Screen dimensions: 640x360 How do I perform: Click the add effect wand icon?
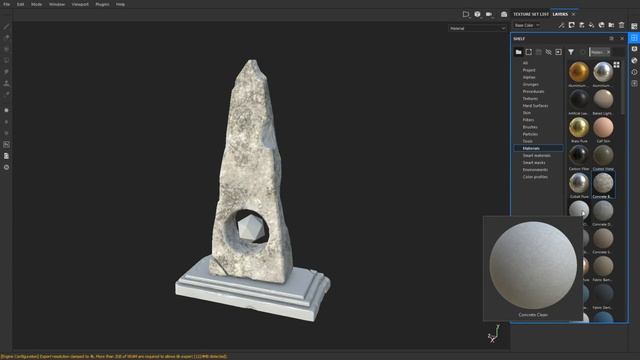click(x=562, y=25)
